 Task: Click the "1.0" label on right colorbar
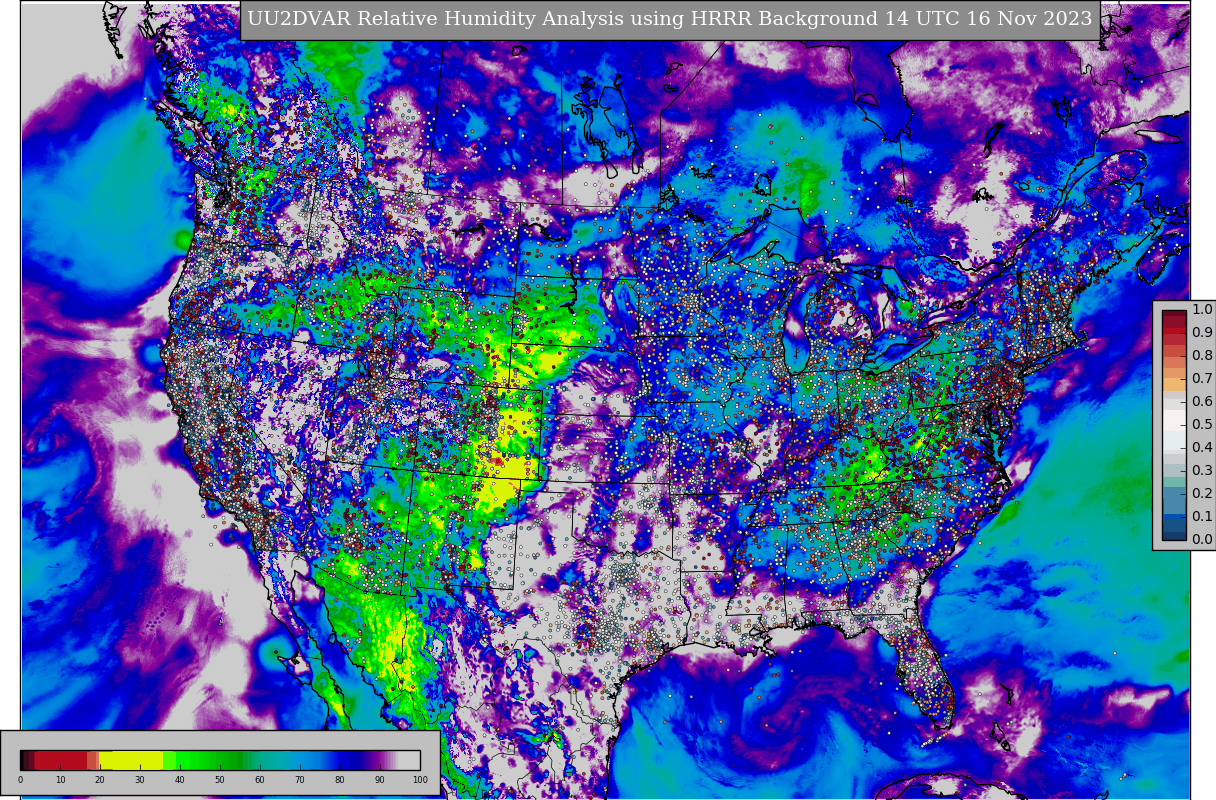[x=1202, y=309]
